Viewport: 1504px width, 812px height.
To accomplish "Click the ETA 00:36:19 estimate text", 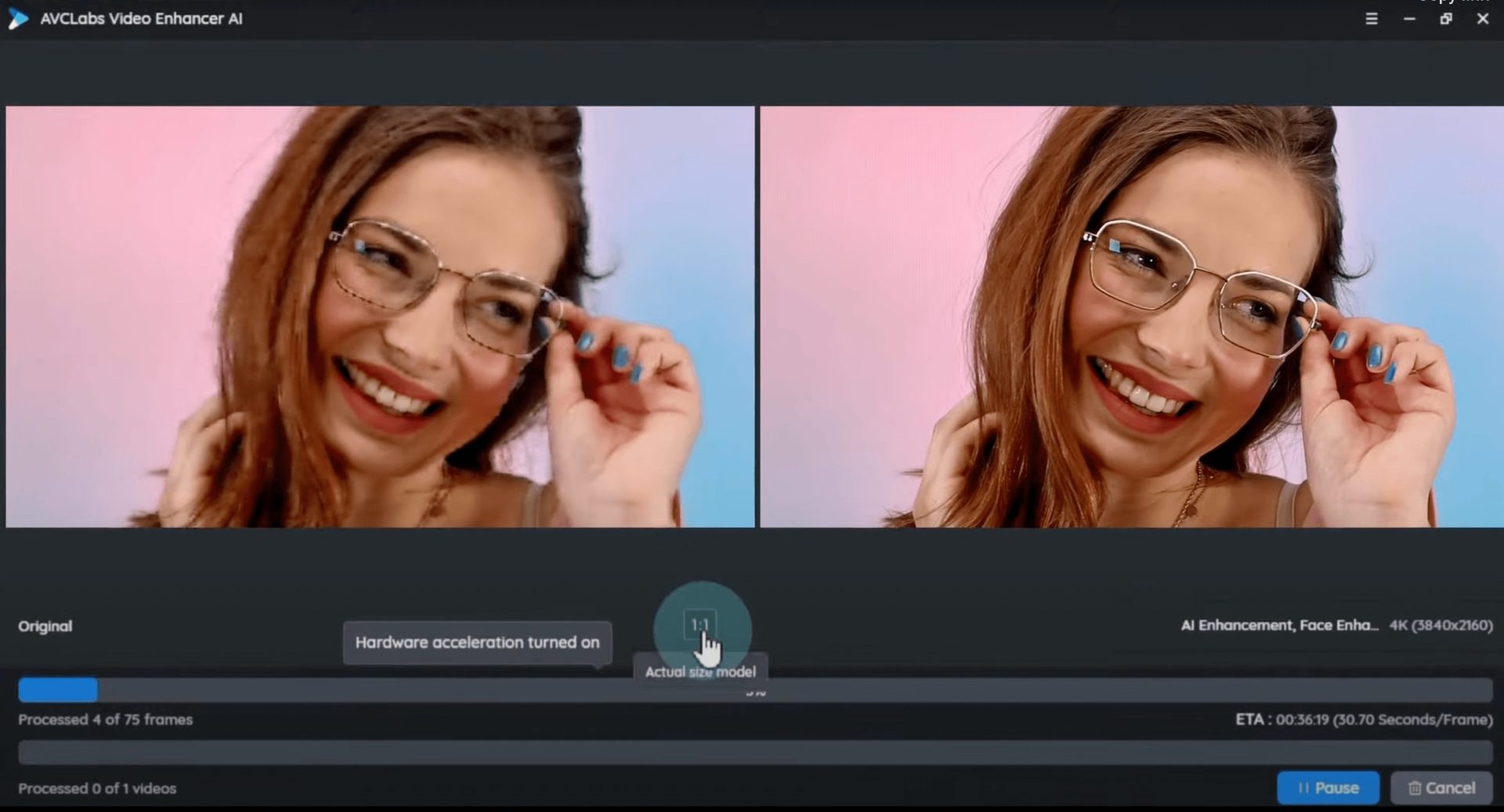I will 1367,720.
